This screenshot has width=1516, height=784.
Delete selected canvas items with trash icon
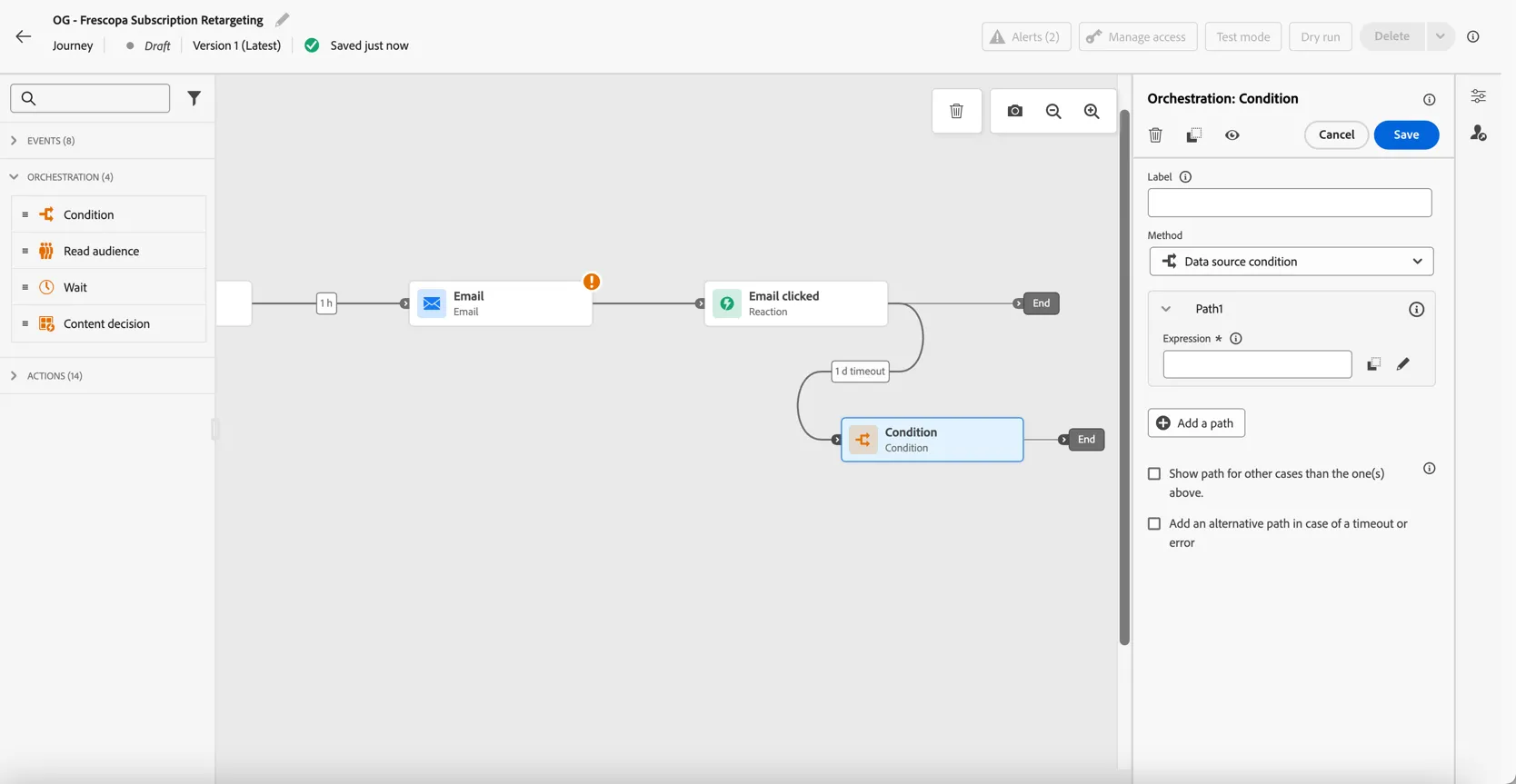(x=956, y=111)
